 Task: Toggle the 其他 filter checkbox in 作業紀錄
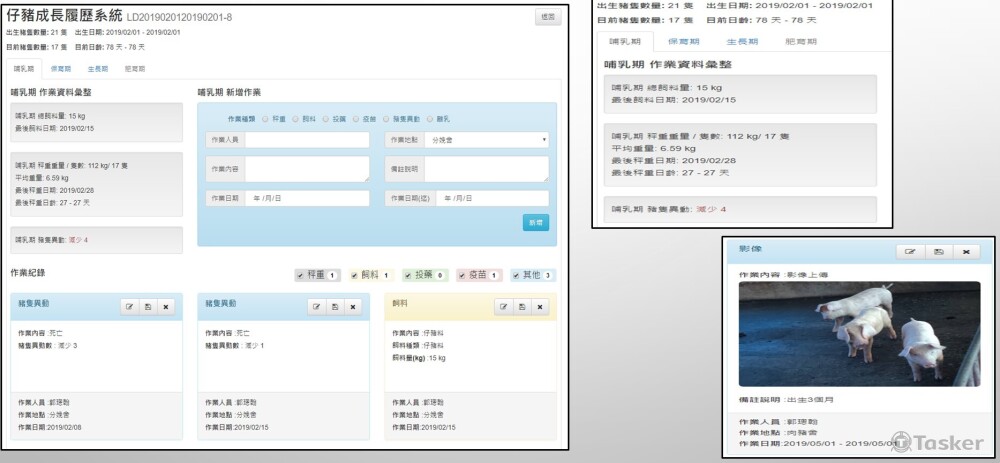(x=517, y=275)
